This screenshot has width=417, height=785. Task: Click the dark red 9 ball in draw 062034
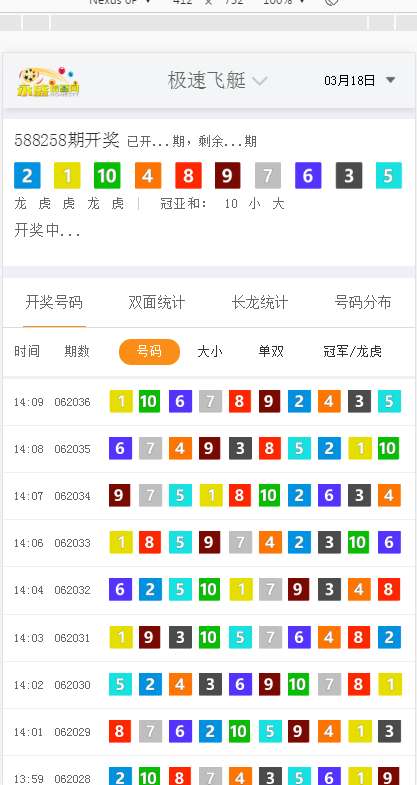119,496
